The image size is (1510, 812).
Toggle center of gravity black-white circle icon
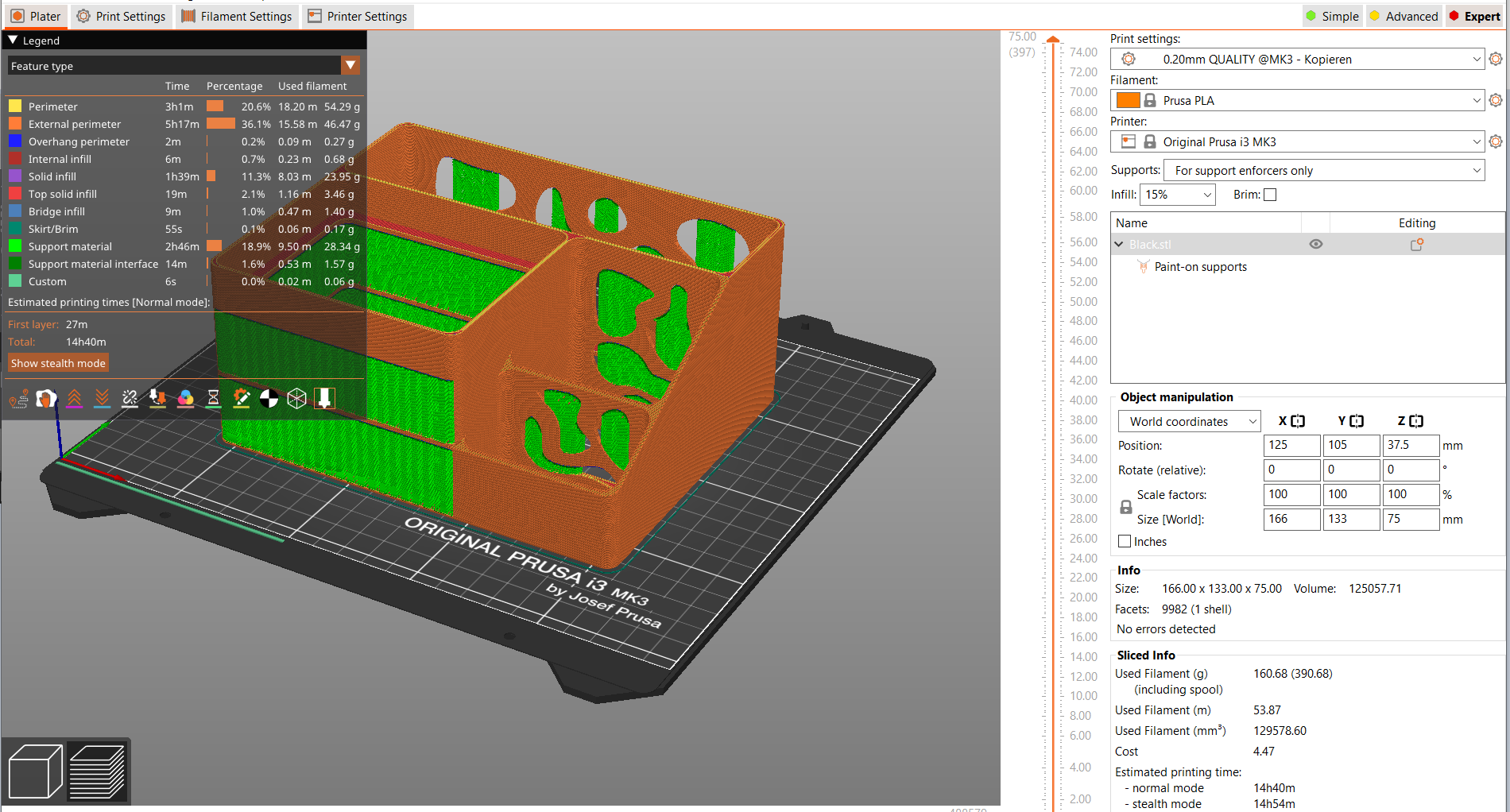pos(269,398)
